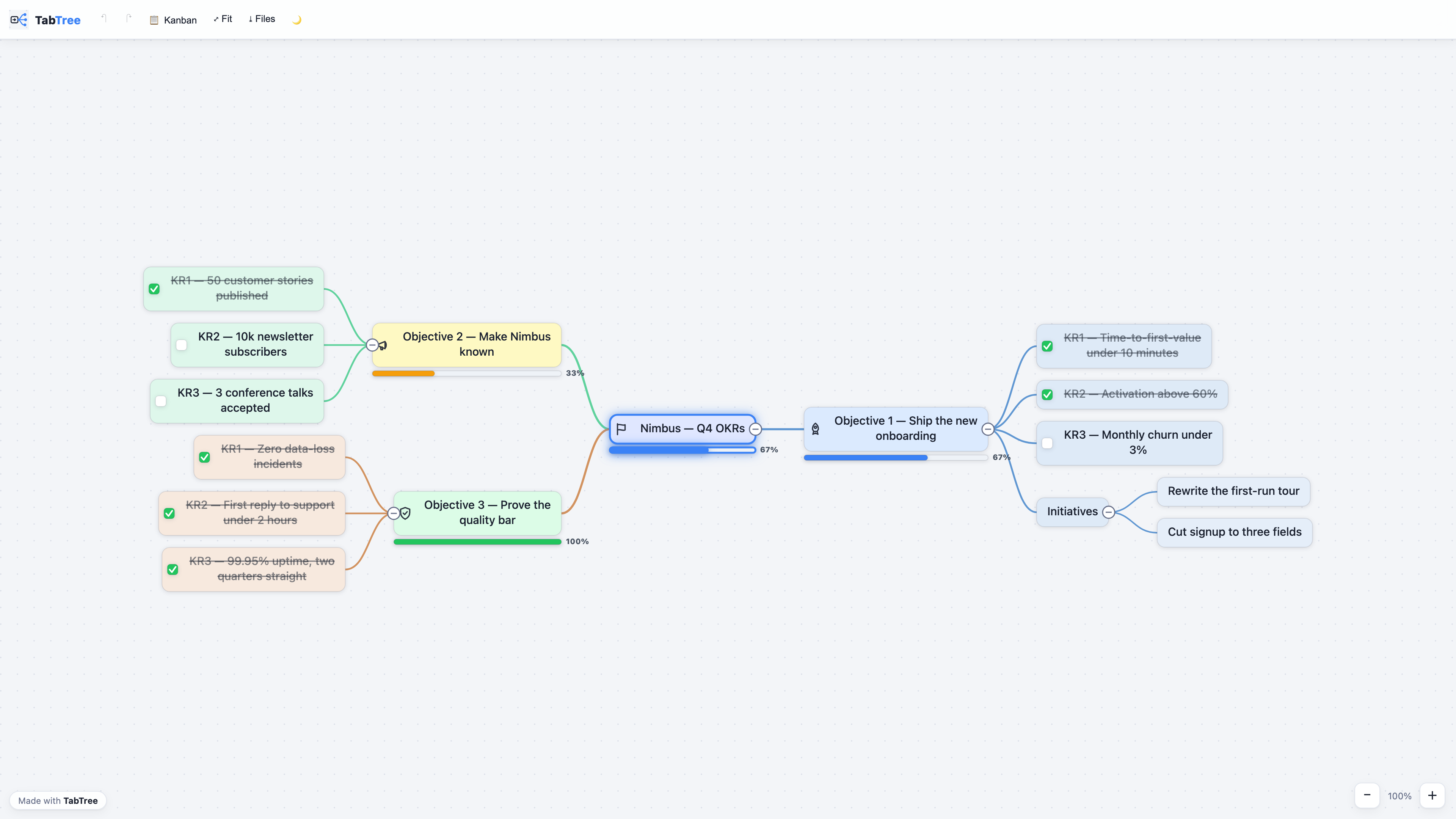
Task: Uncheck KR1 — Time-to-first-value checkbox
Action: (x=1047, y=346)
